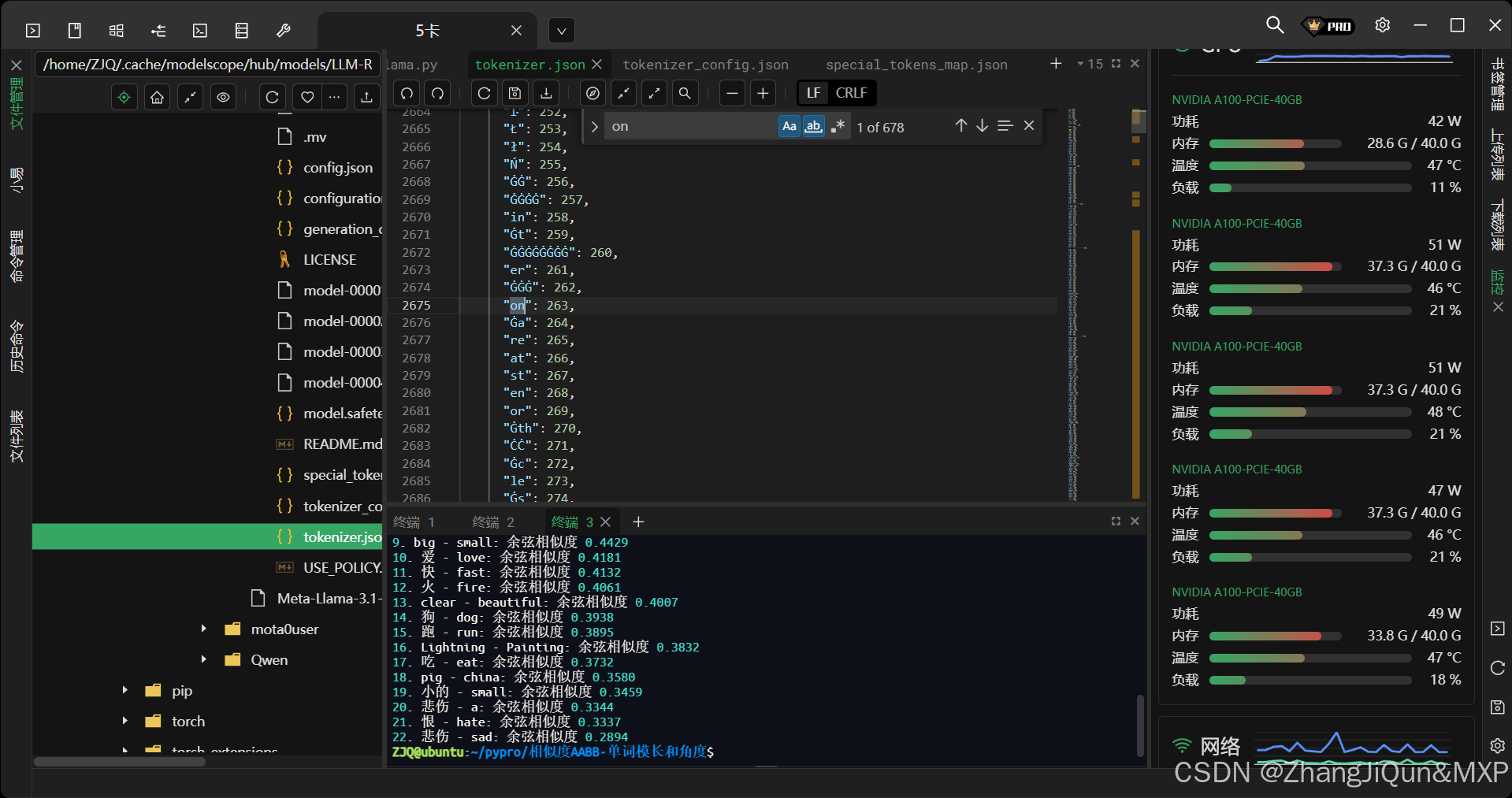The width and height of the screenshot is (1512, 798).
Task: Fold all code with the collapse icon
Action: pos(624,93)
